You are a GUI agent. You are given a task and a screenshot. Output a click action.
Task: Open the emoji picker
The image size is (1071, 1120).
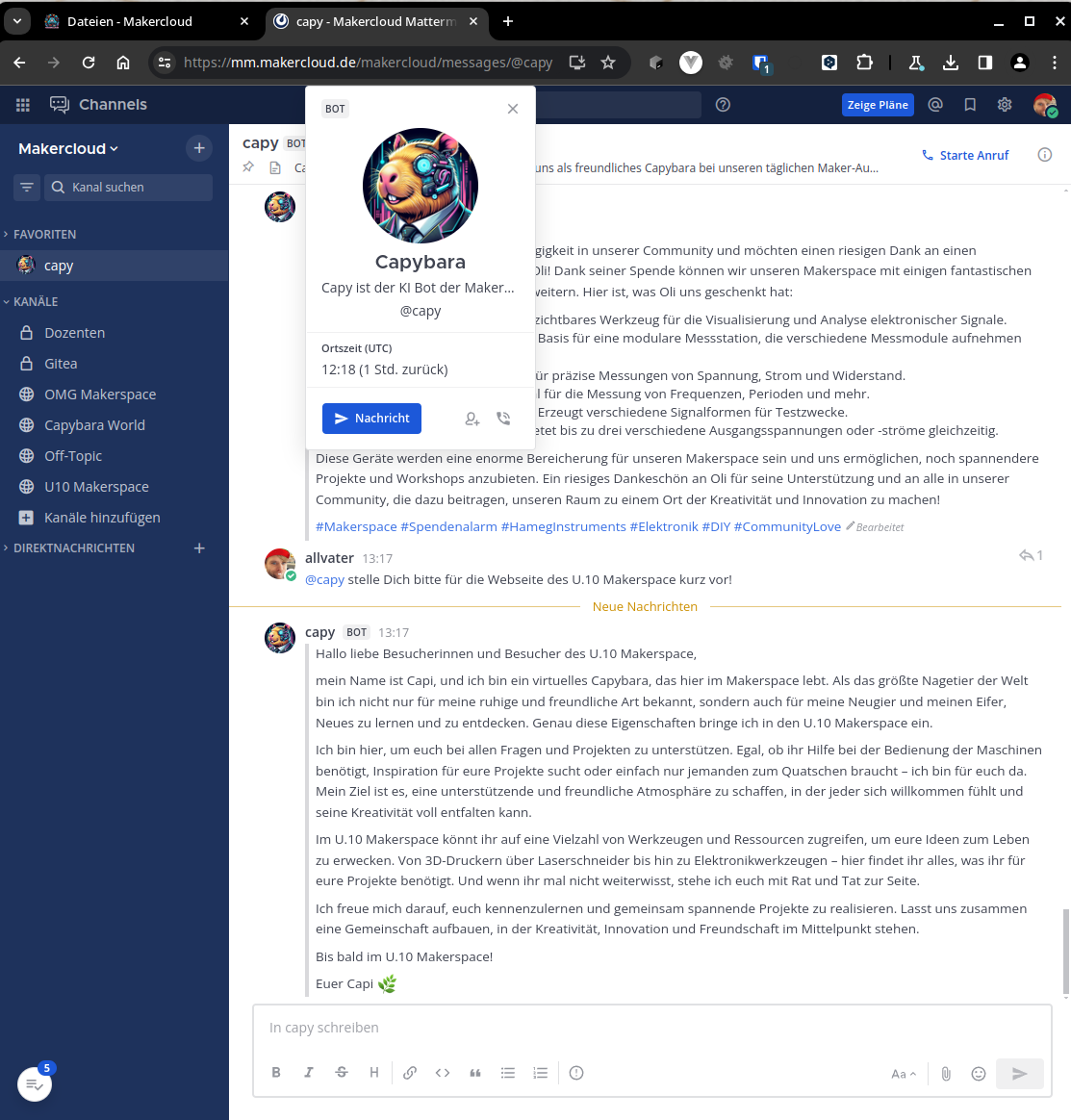(x=979, y=1074)
